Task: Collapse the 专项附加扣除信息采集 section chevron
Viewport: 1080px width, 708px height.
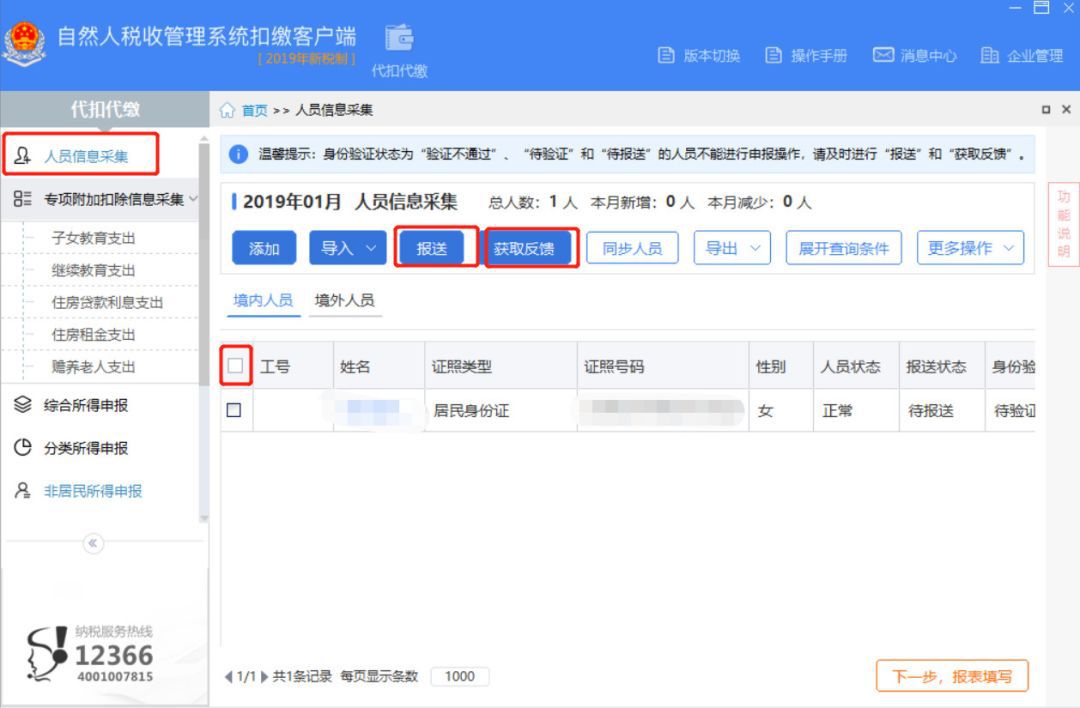Action: pyautogui.click(x=194, y=198)
